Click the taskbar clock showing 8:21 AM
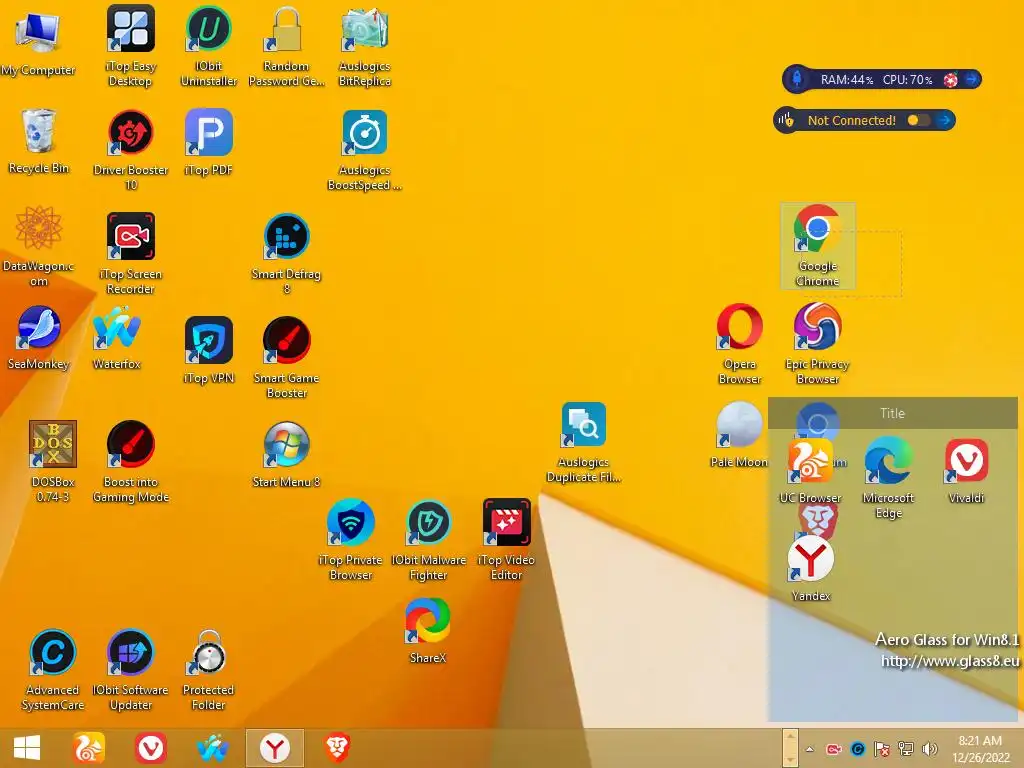1024x768 pixels. (x=980, y=749)
